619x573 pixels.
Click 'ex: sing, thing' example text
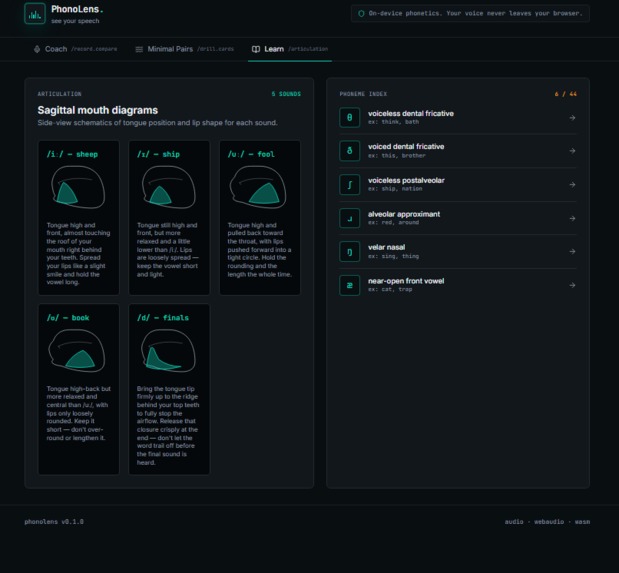pos(393,256)
